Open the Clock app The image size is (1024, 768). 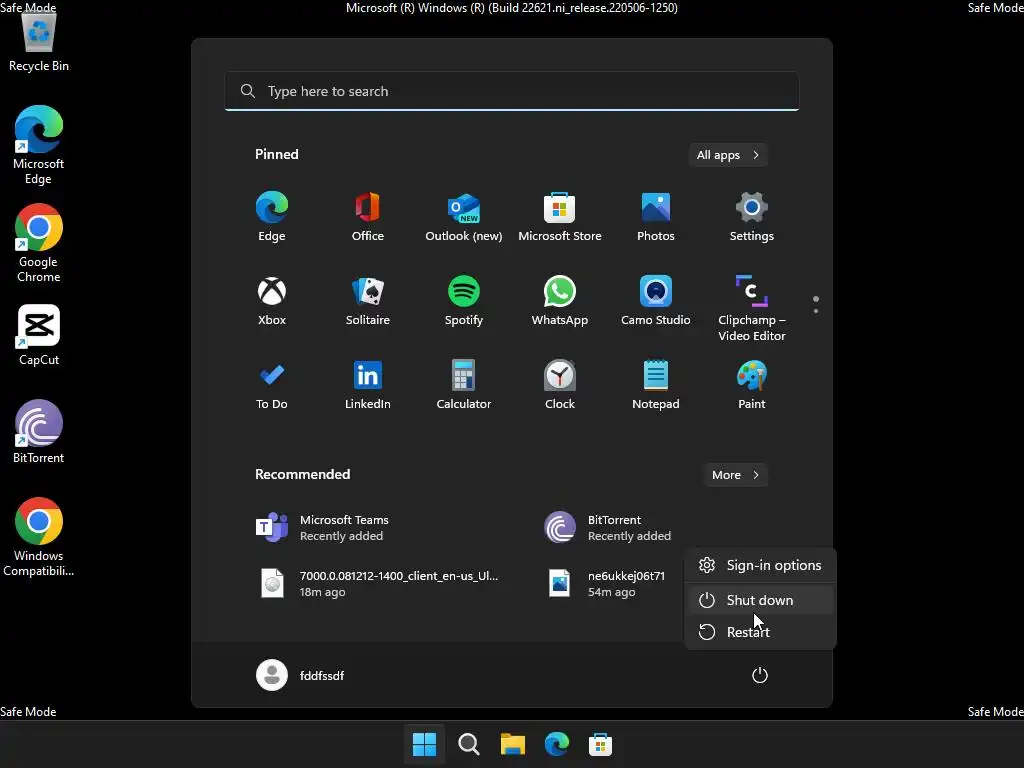click(560, 385)
